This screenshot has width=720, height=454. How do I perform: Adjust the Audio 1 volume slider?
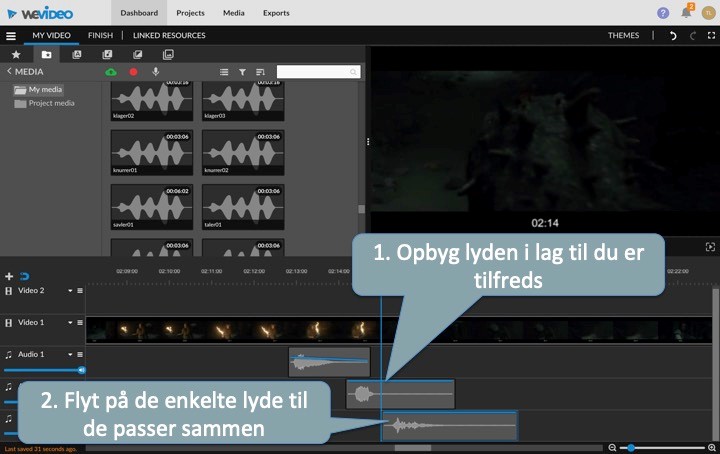(44, 370)
